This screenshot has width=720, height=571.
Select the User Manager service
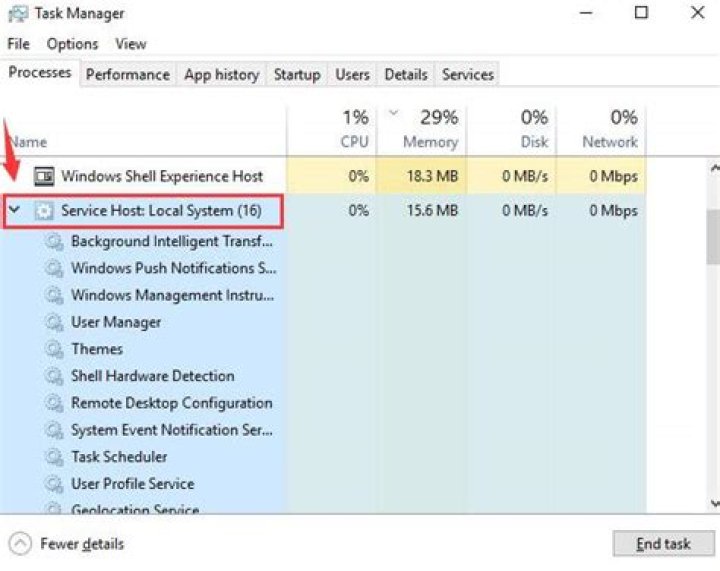[x=116, y=323]
